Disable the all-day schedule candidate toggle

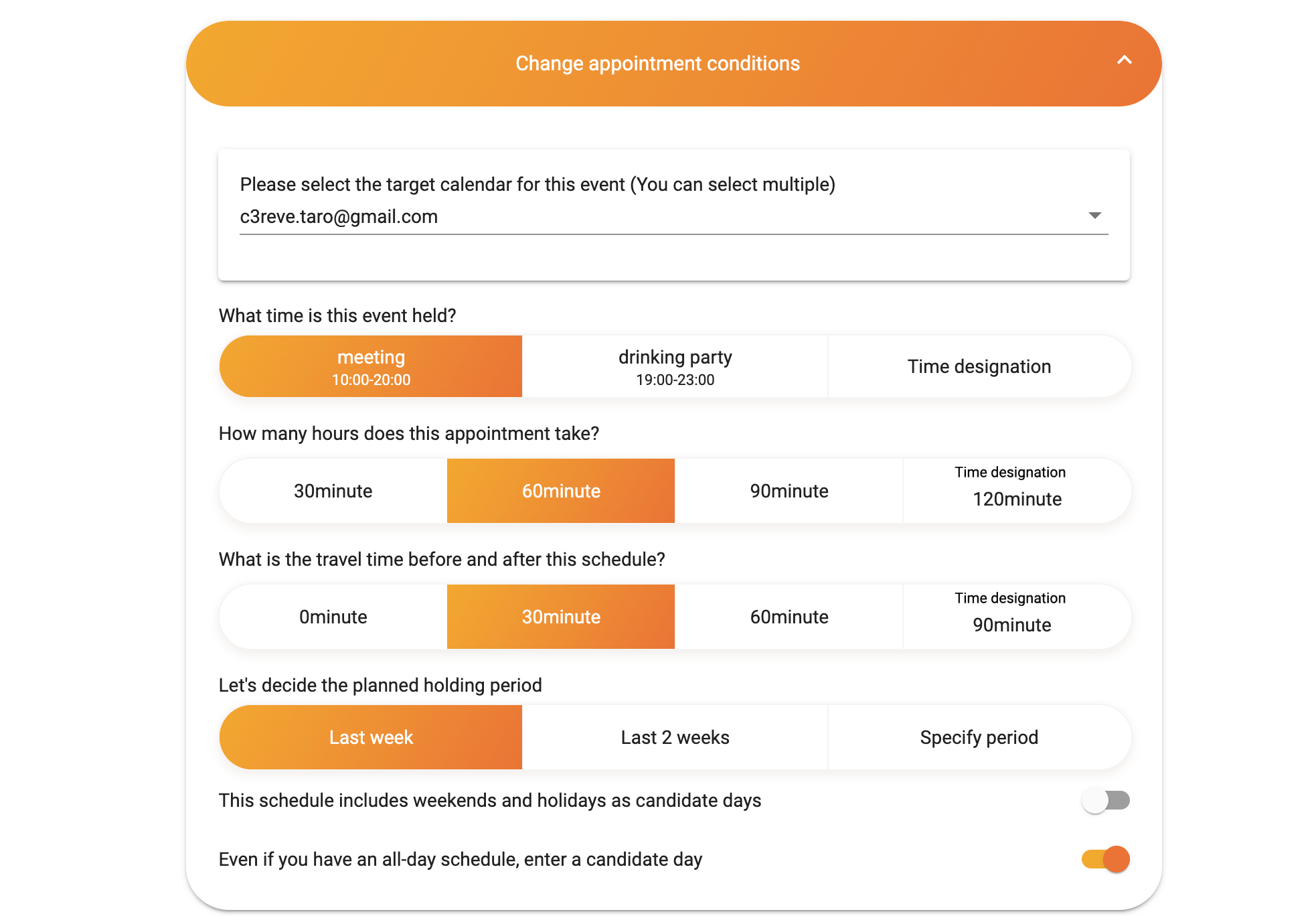pos(1106,859)
